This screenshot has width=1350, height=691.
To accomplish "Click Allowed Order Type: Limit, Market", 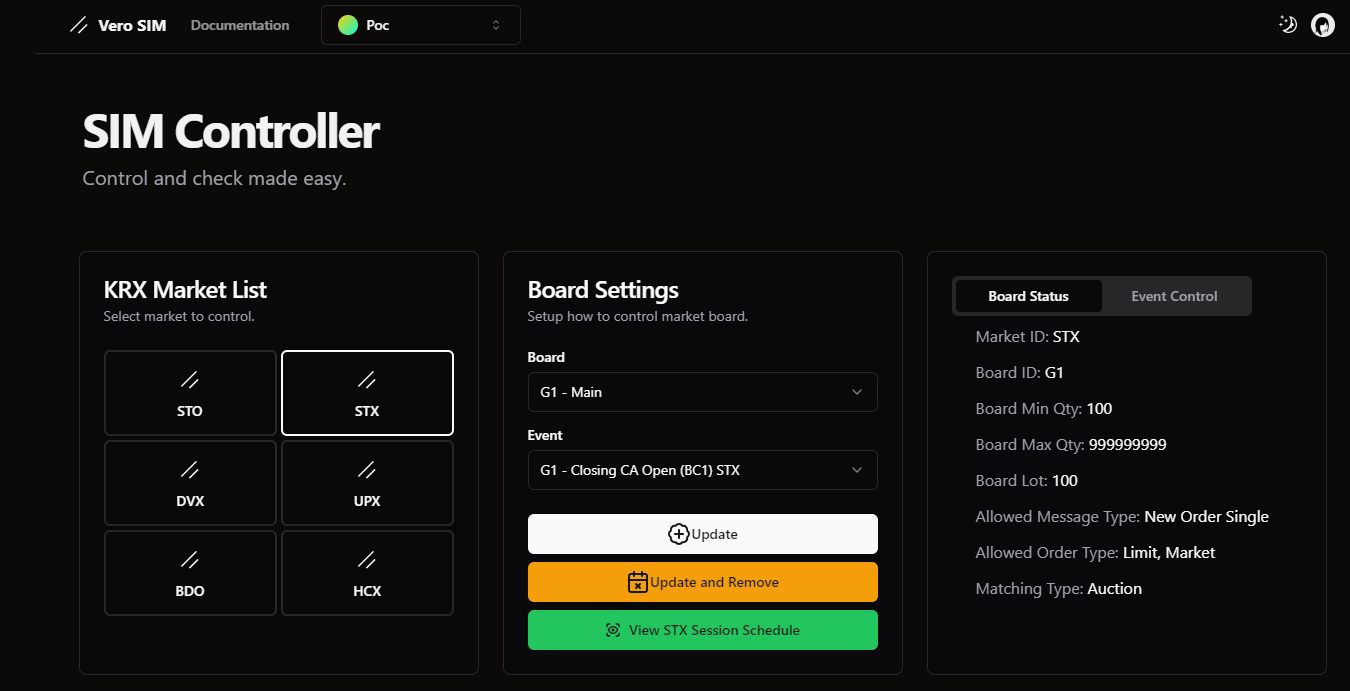I will coord(1095,553).
